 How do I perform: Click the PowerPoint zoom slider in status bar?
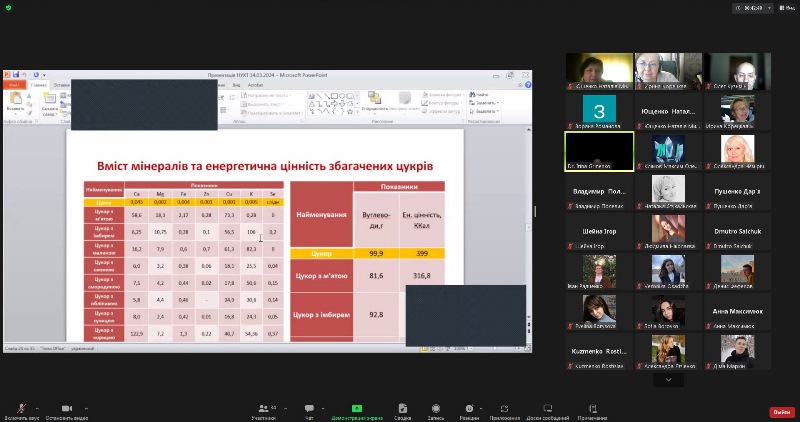pos(494,349)
